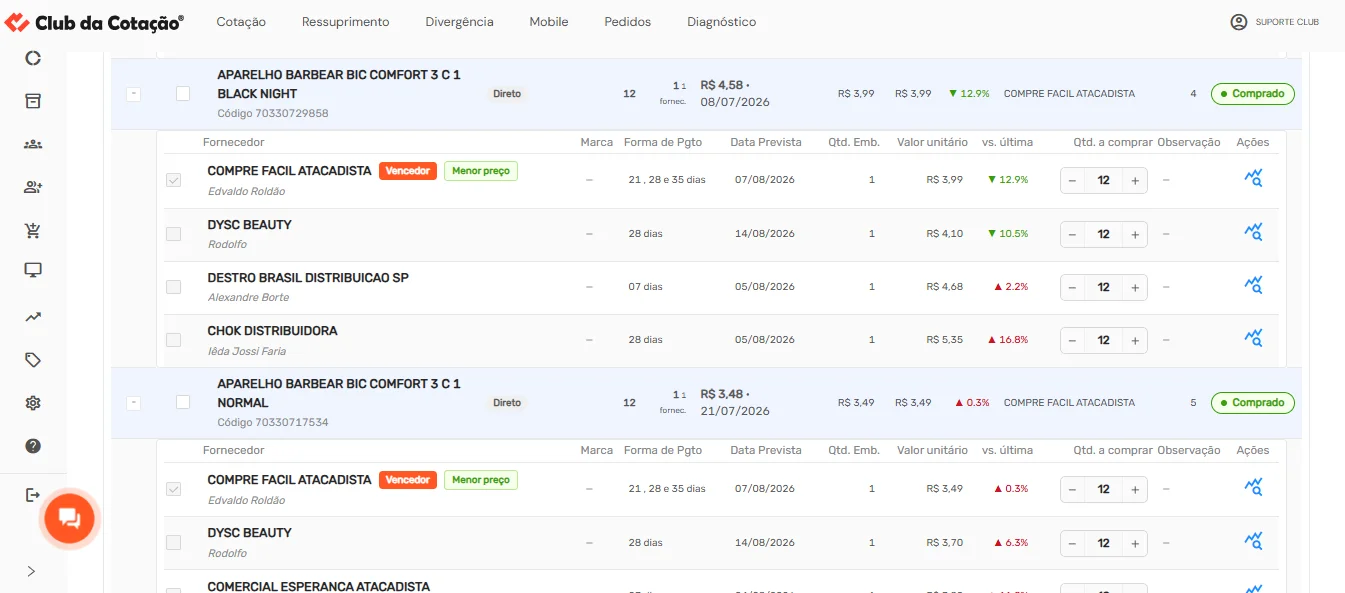Click the Club da Cotação logo
The width and height of the screenshot is (1345, 593).
(95, 22)
